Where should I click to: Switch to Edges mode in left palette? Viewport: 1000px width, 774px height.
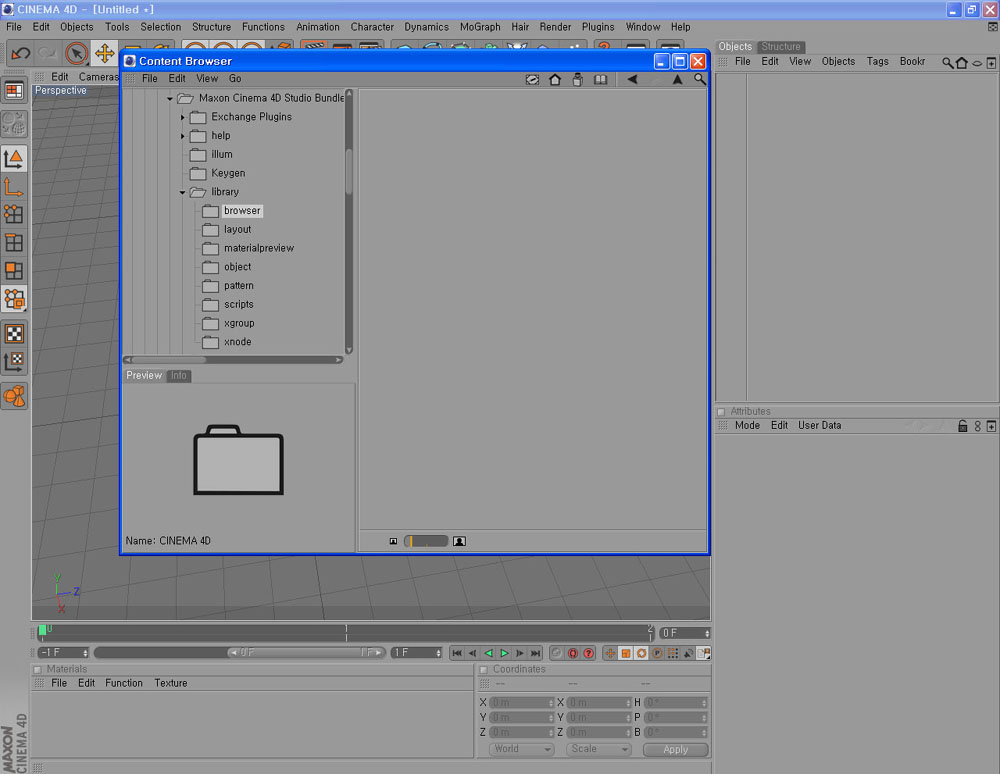(14, 243)
